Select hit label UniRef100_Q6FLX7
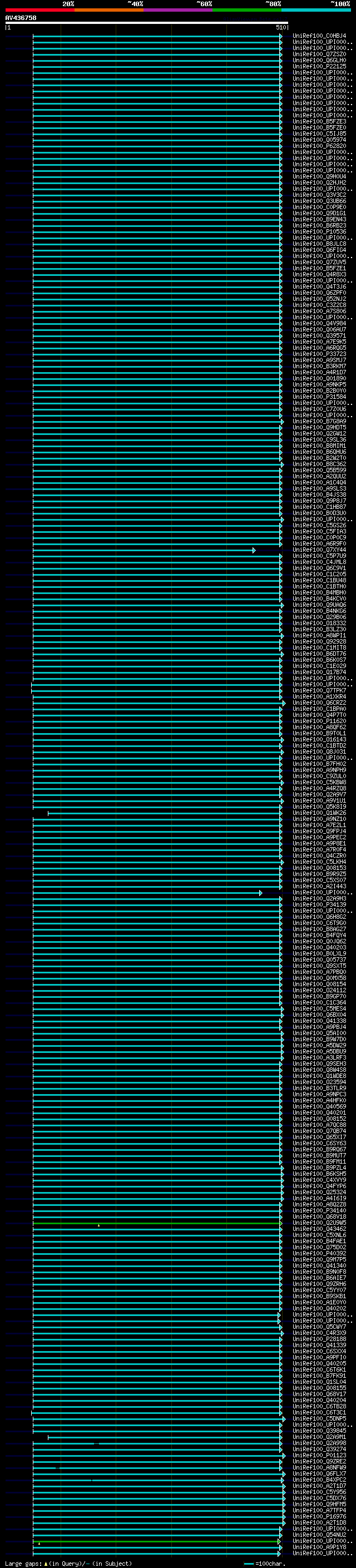This screenshot has width=356, height=1568. click(x=319, y=1473)
